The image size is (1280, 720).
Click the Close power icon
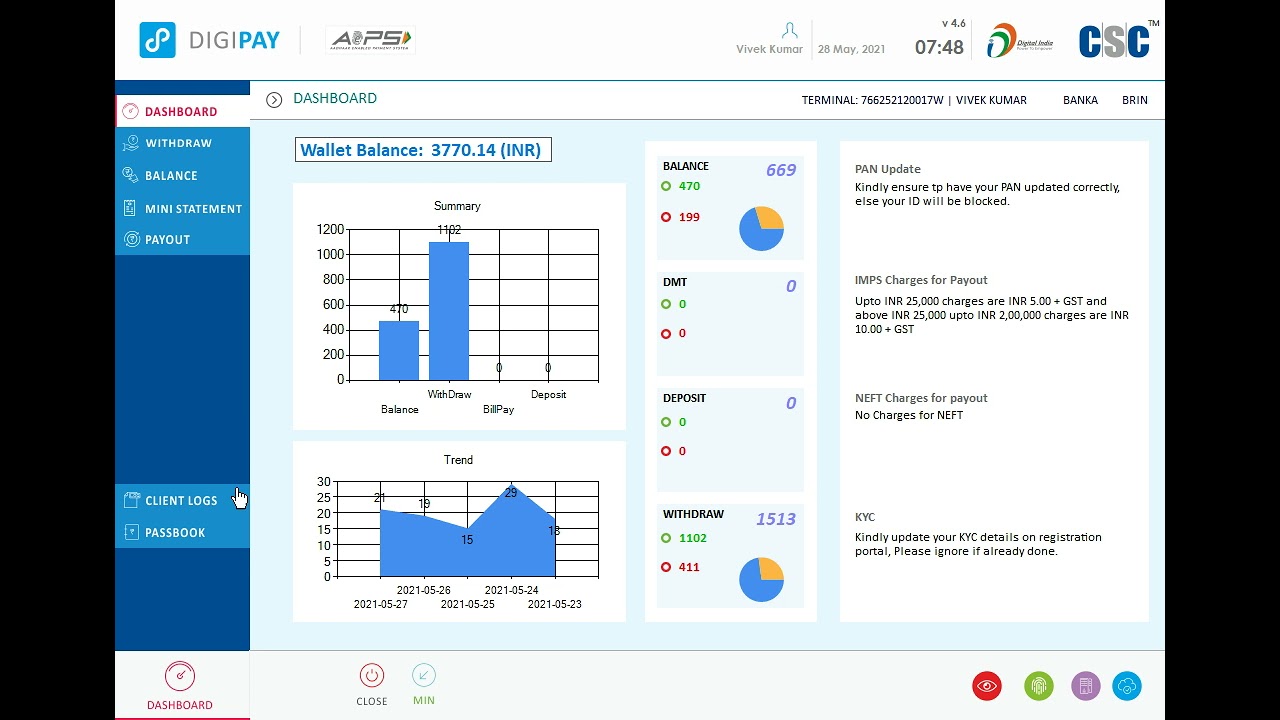(x=372, y=675)
